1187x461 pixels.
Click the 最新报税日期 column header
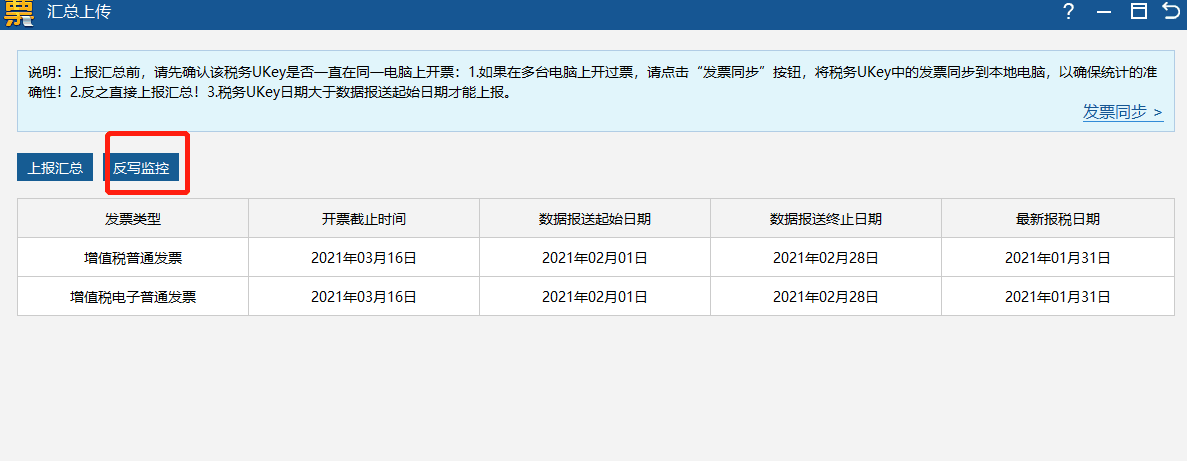coord(1058,219)
